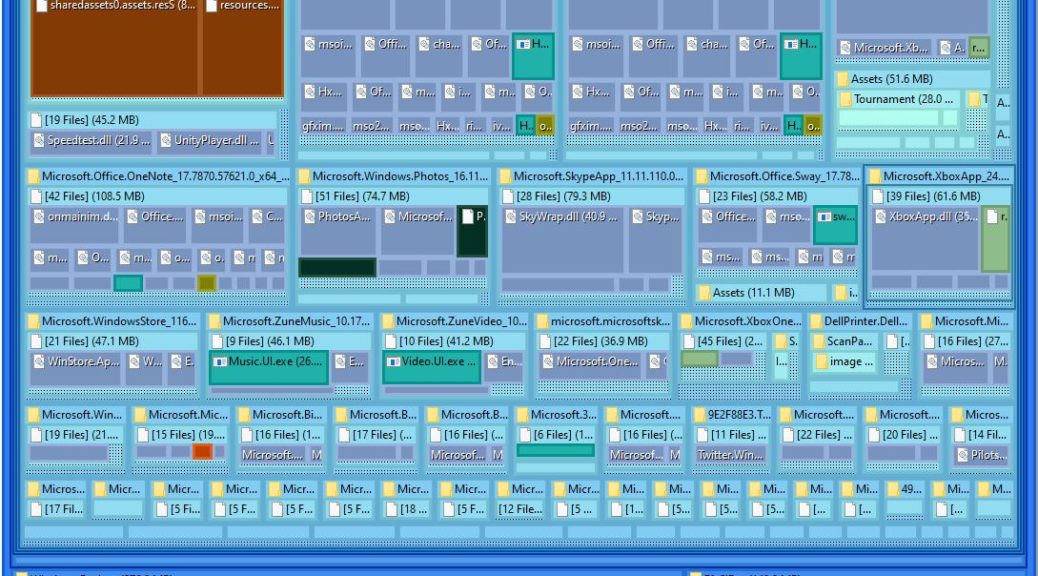Image resolution: width=1038 pixels, height=576 pixels.
Task: Select the "[12 File..." group label
Action: (x=520, y=509)
